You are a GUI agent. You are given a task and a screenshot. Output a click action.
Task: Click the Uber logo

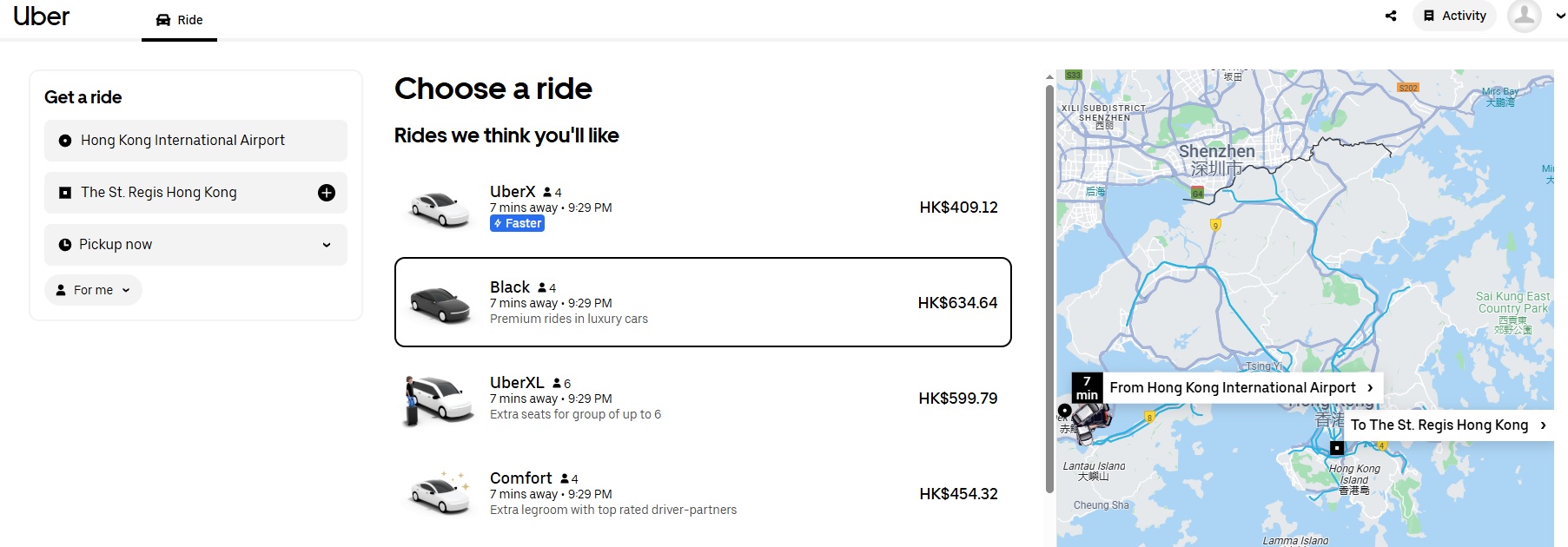coord(41,16)
